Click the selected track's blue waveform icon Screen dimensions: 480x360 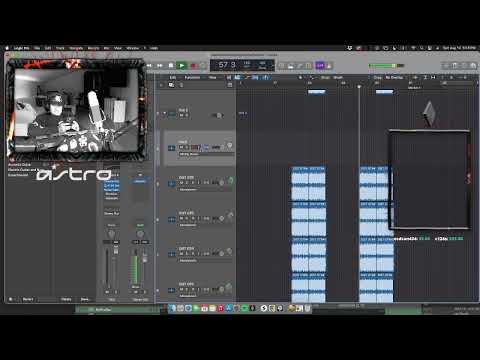coord(172,148)
